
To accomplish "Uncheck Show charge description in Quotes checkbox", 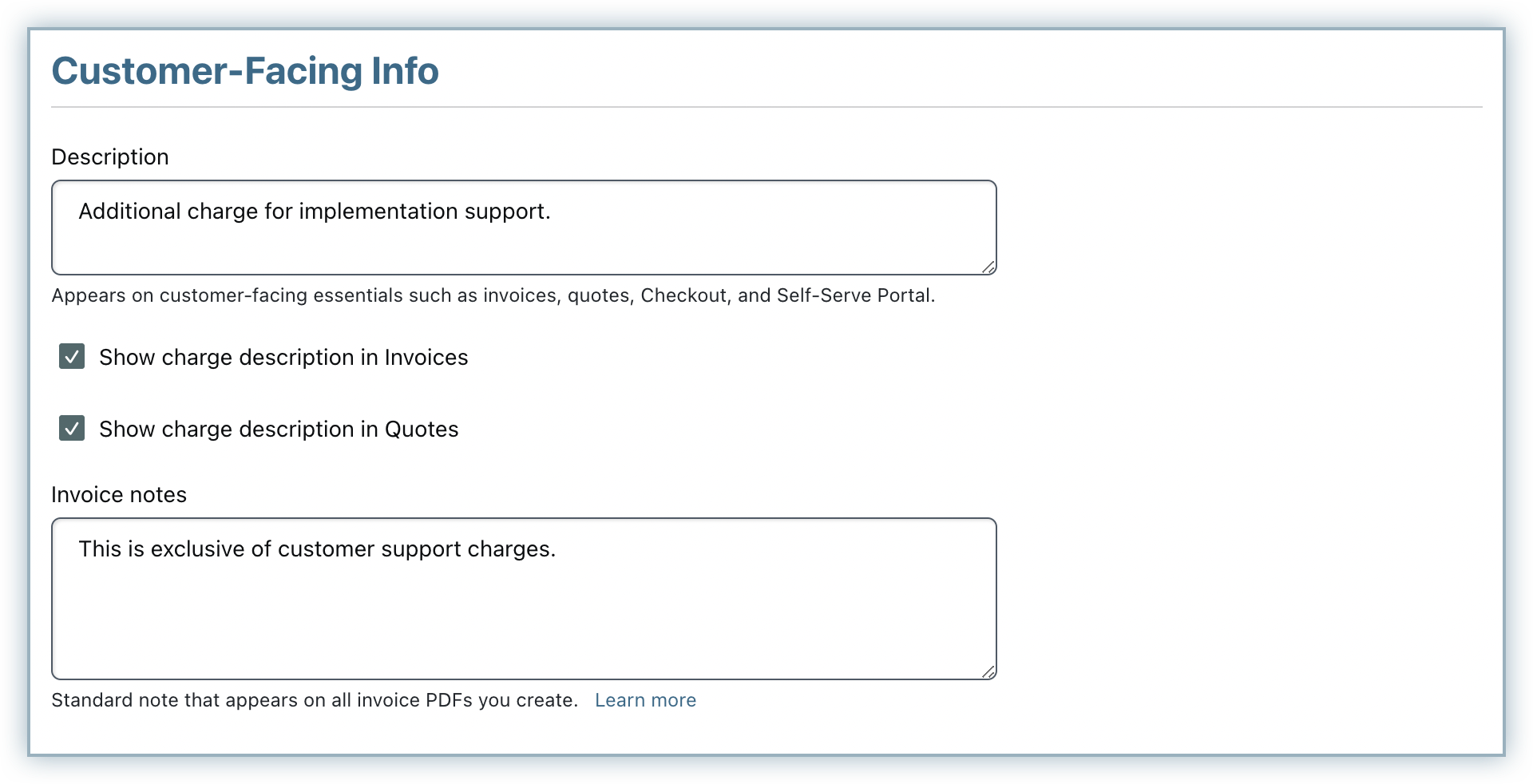I will tap(72, 428).
